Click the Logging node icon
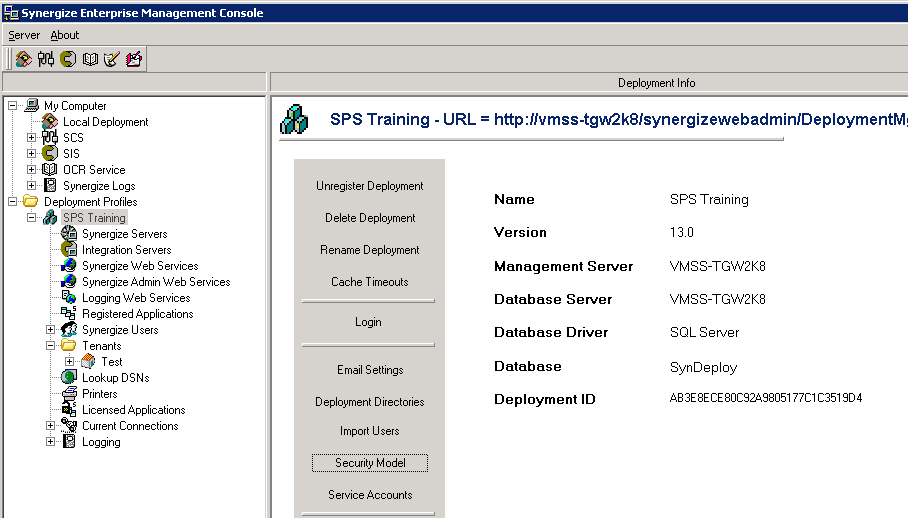This screenshot has height=518, width=908. [x=69, y=442]
